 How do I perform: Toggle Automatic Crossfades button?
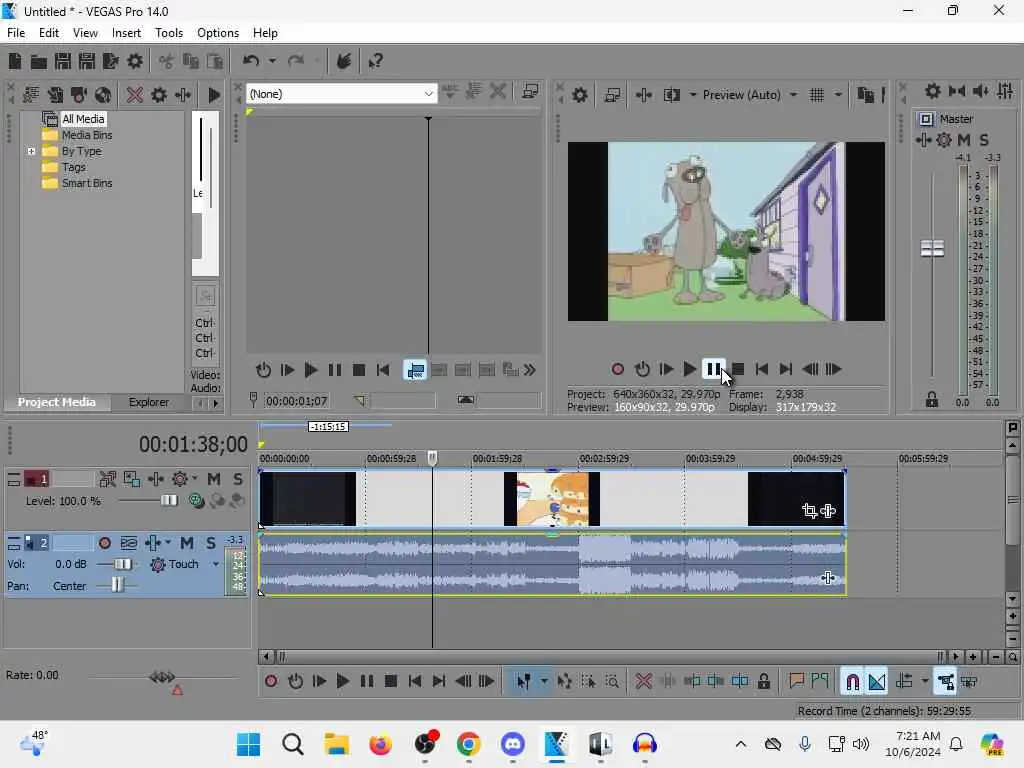pos(876,681)
